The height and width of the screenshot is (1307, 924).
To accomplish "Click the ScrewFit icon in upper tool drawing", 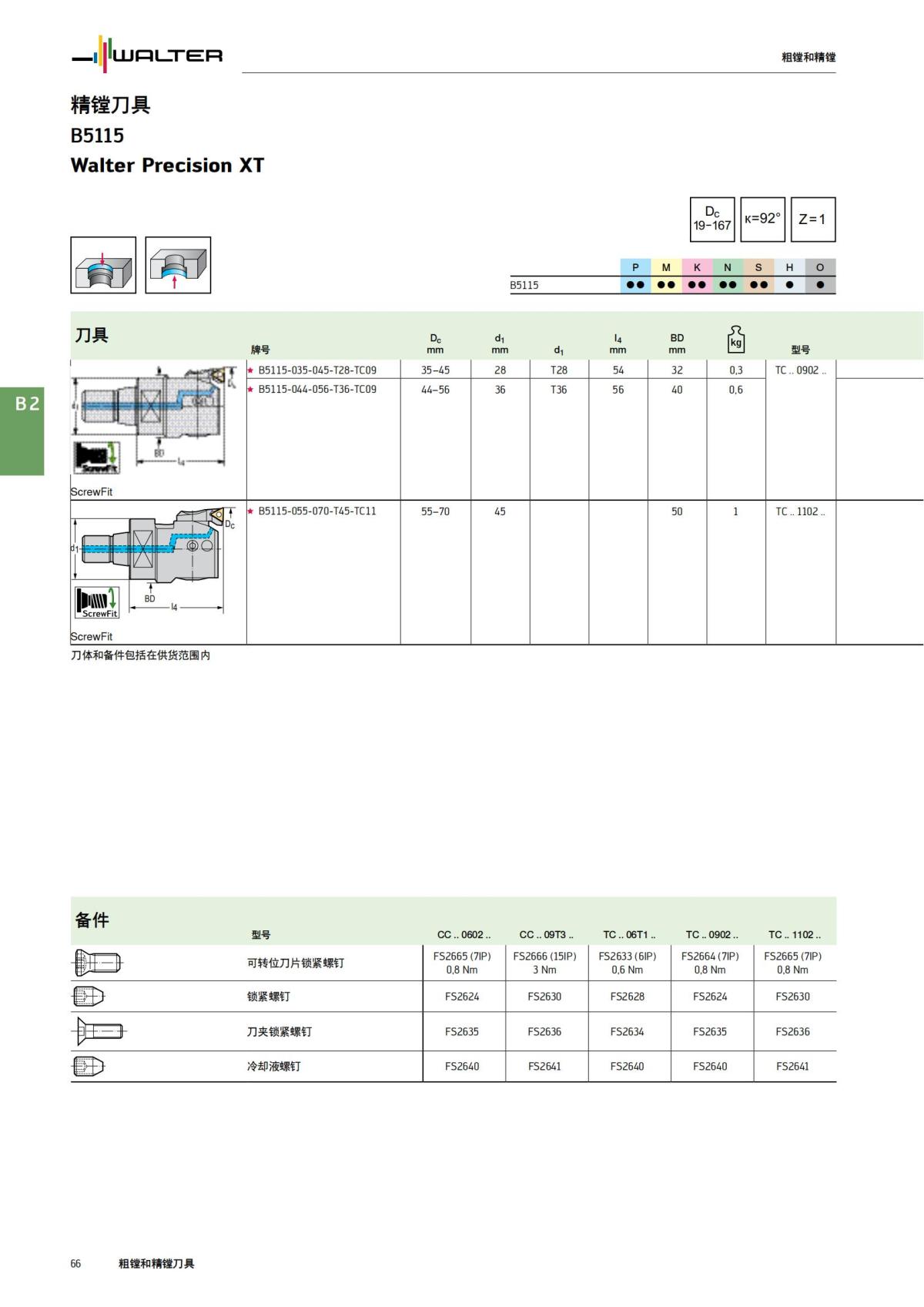I will click(97, 457).
